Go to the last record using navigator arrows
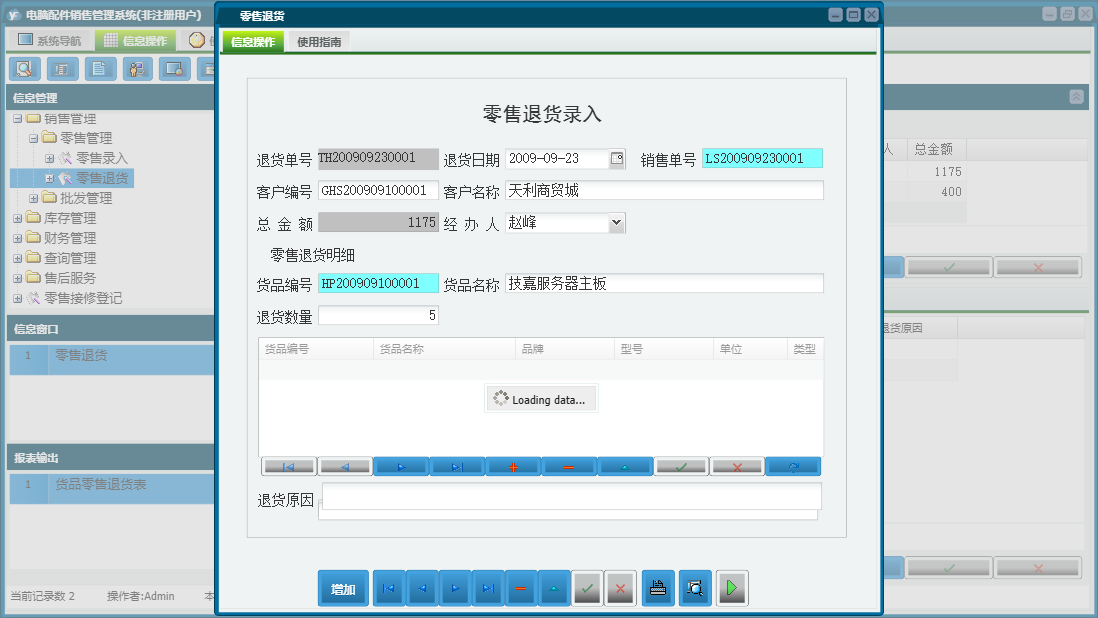Viewport: 1098px width, 618px height. tap(488, 588)
